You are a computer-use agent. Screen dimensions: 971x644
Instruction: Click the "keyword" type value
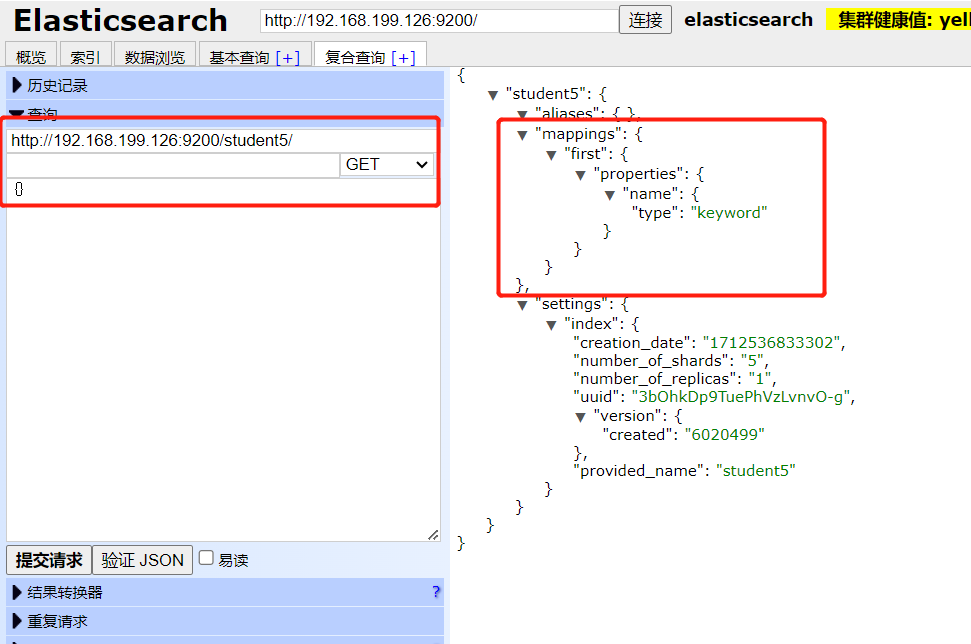click(x=729, y=213)
